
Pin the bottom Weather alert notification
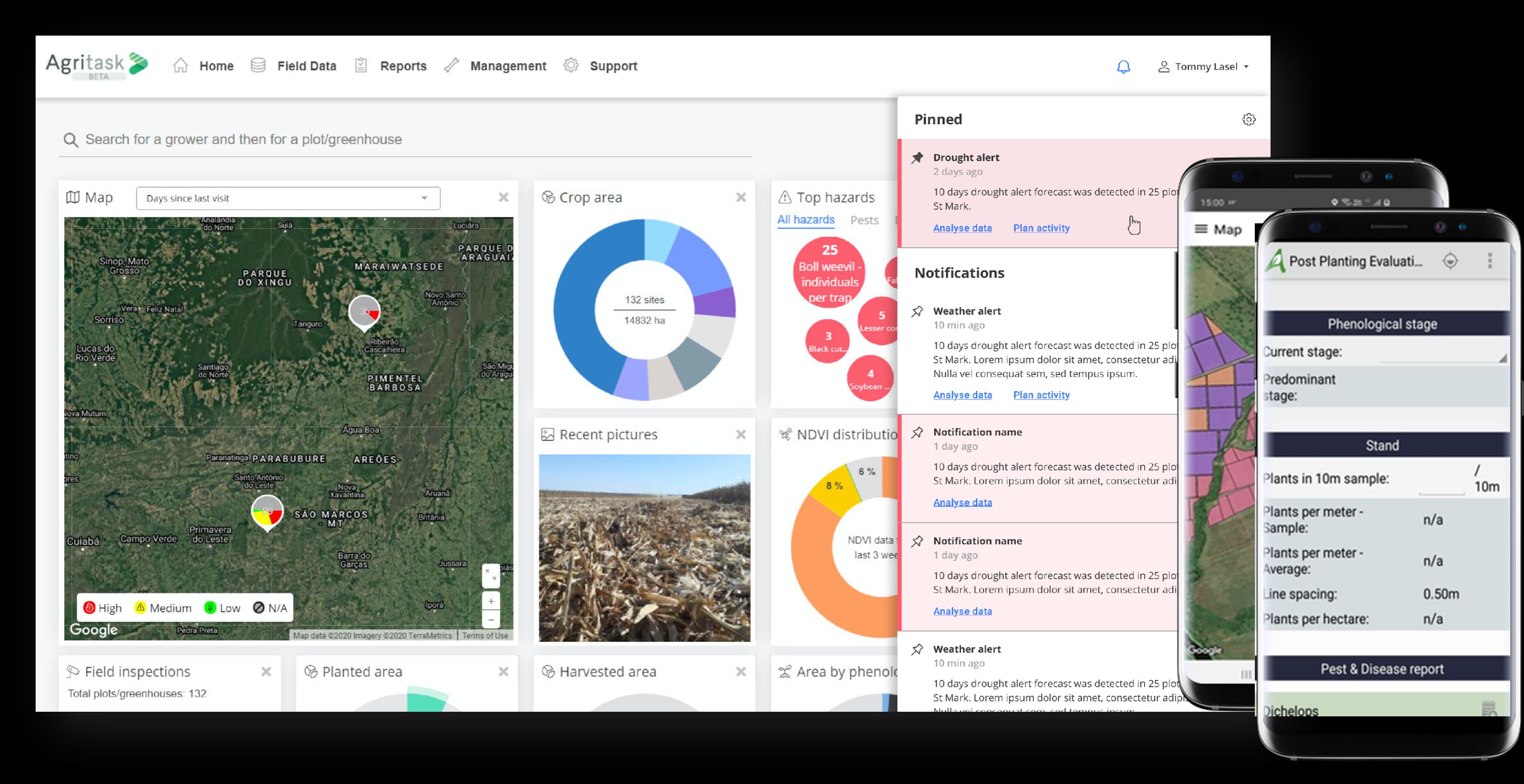tap(917, 650)
